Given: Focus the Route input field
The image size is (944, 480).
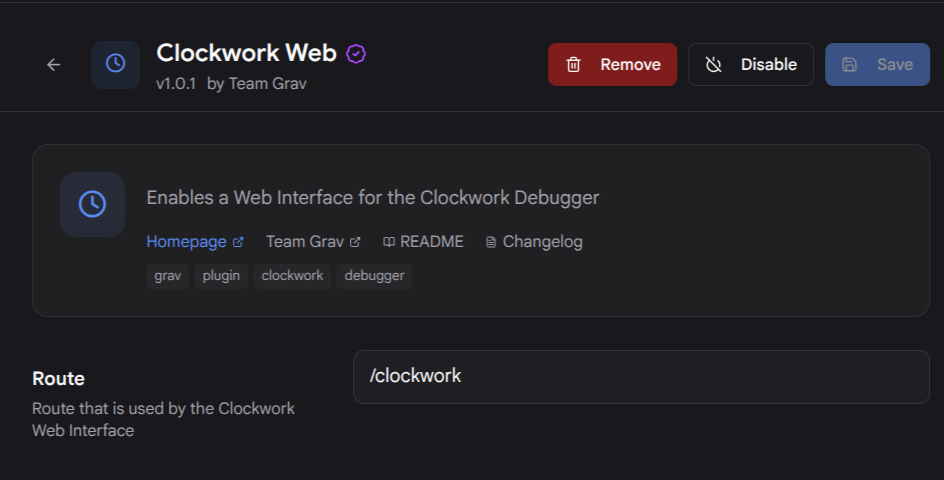Looking at the screenshot, I should coord(641,377).
